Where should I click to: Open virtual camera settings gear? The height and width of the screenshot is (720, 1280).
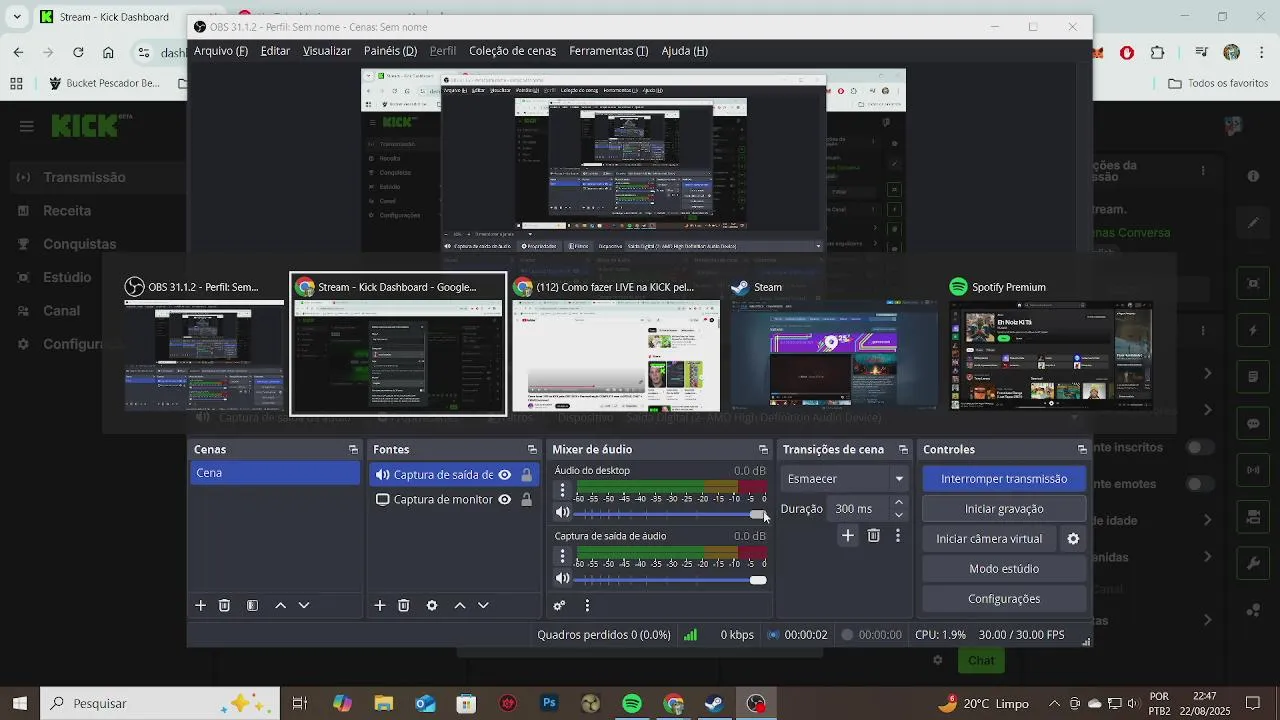click(x=1073, y=539)
